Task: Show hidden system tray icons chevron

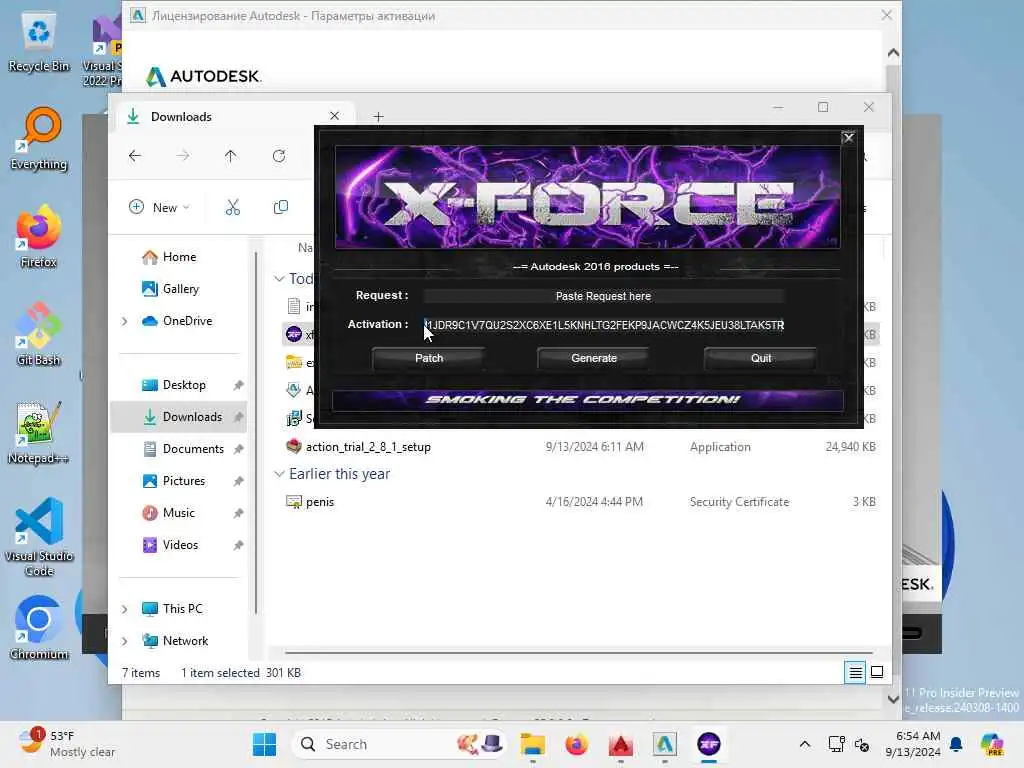Action: click(x=805, y=744)
